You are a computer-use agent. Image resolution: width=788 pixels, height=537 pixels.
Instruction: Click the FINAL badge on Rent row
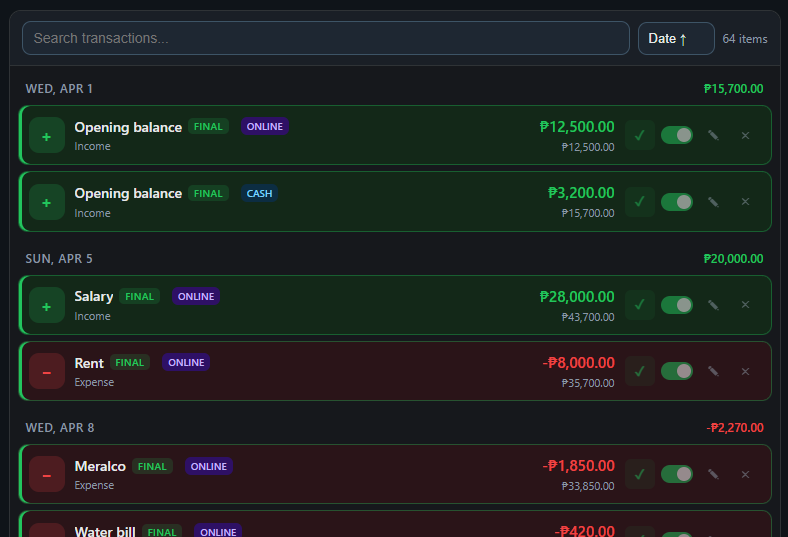[130, 363]
